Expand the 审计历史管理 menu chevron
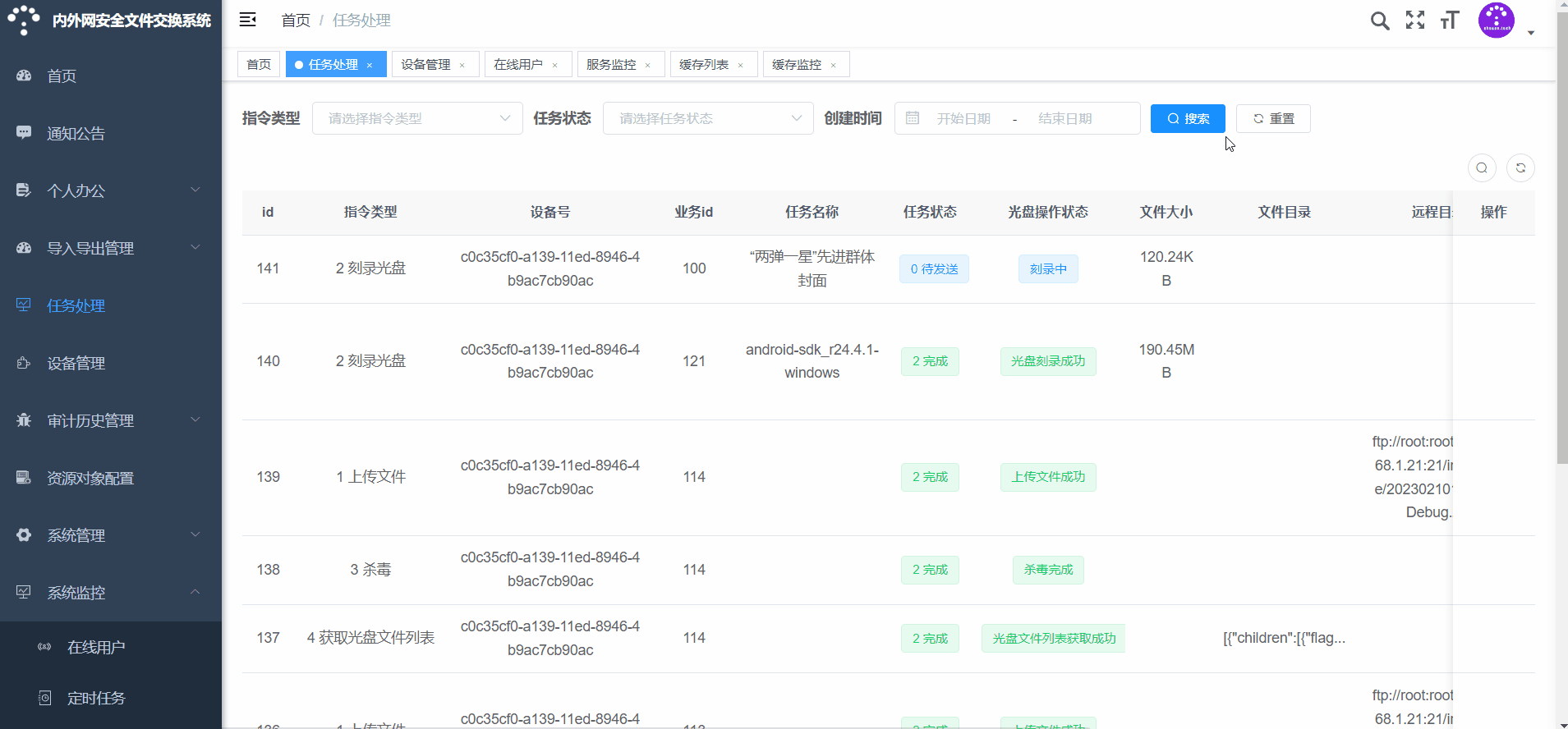The image size is (1568, 729). point(195,420)
